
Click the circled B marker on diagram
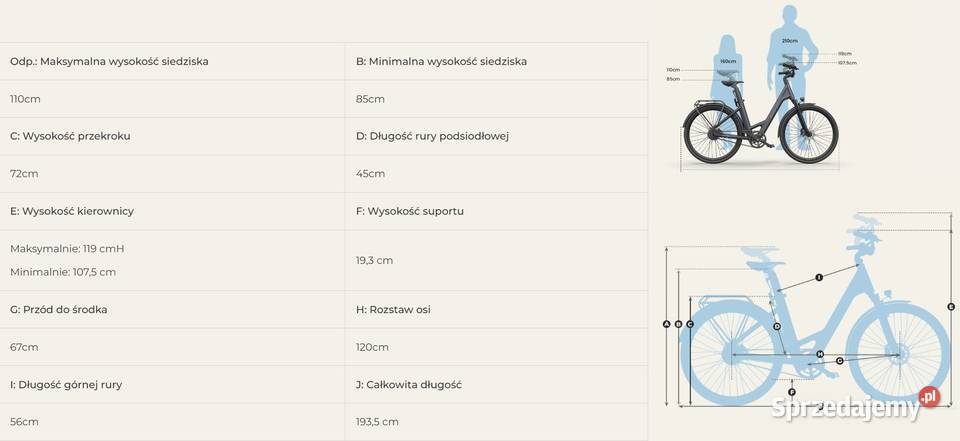pos(678,324)
